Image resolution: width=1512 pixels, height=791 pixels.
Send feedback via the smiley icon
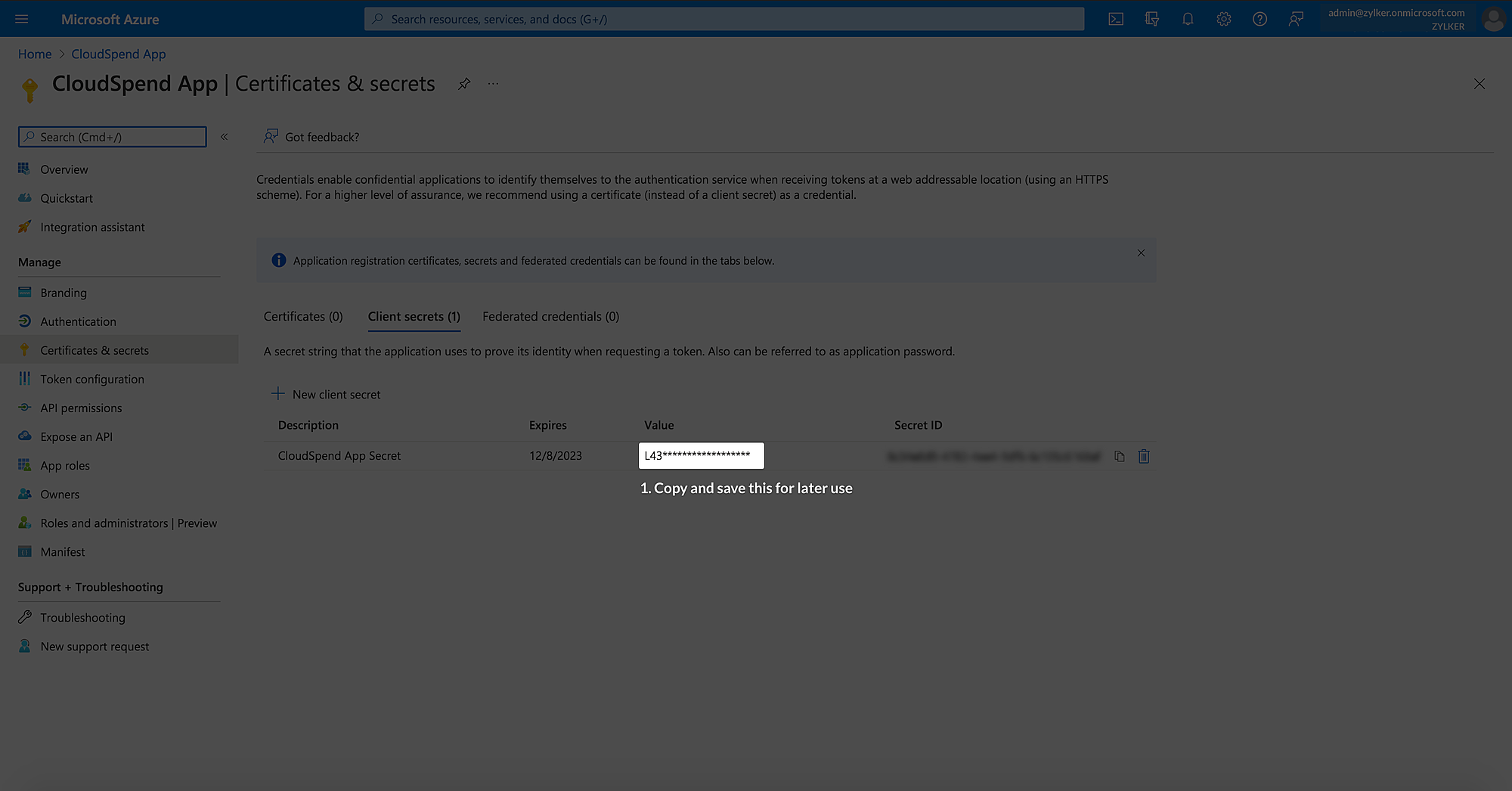click(1296, 19)
